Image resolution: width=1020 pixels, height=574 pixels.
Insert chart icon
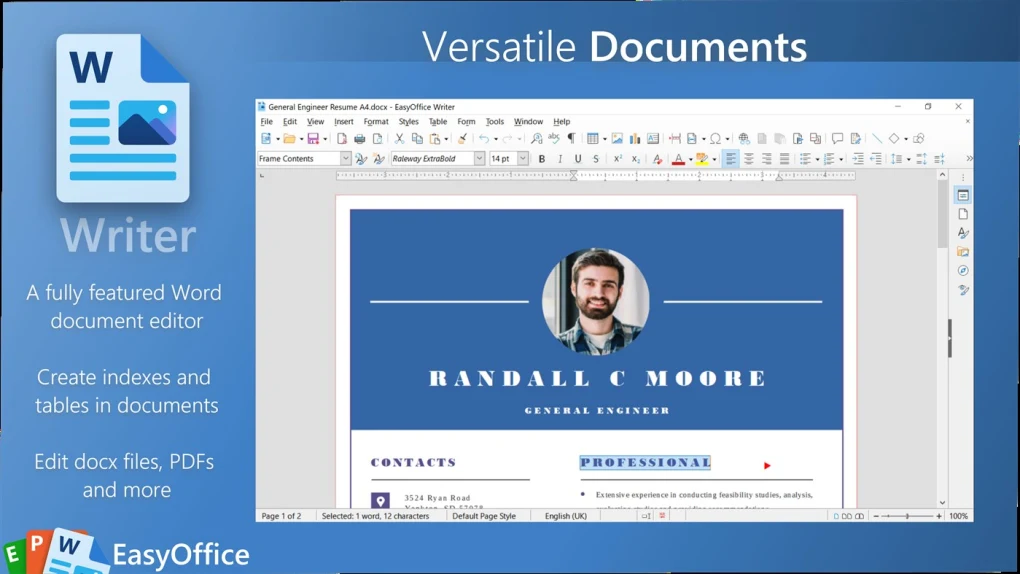coord(635,139)
